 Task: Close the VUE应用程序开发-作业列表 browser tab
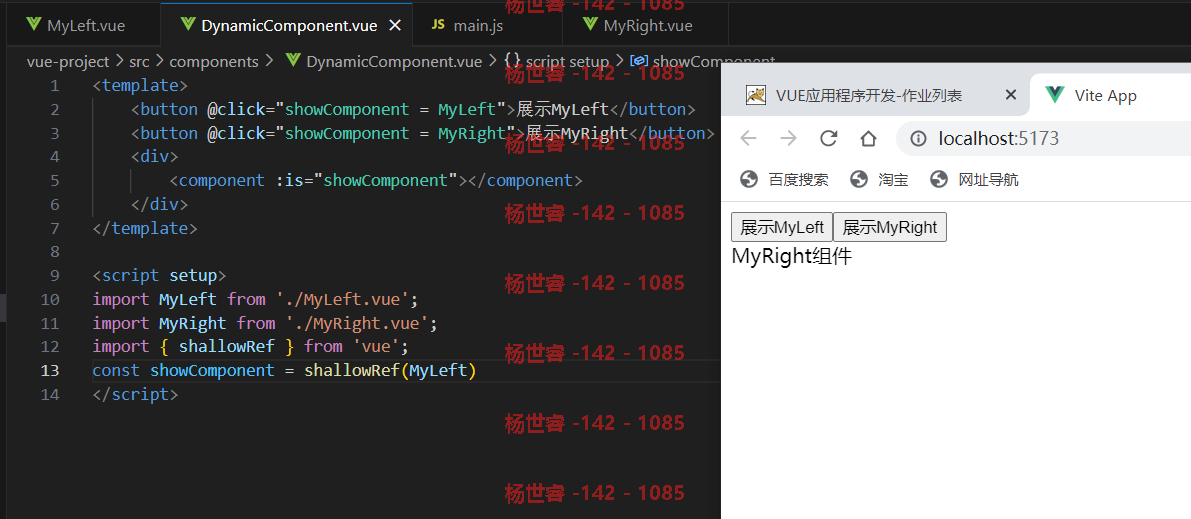[x=1010, y=95]
